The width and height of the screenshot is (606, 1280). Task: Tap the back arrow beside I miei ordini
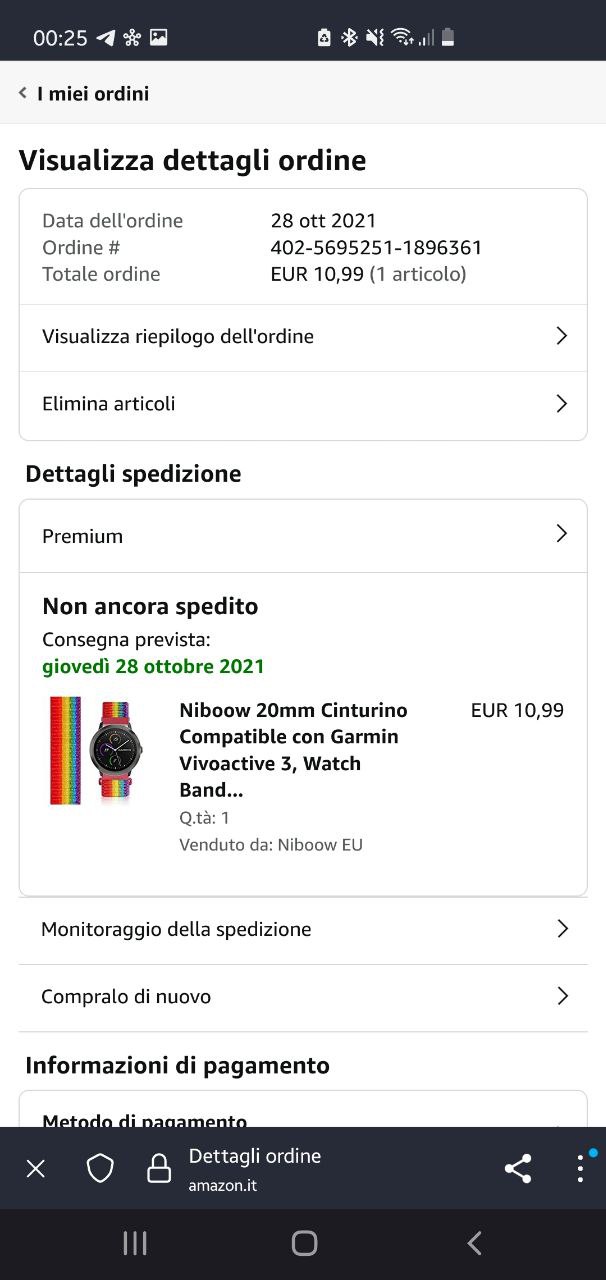tap(23, 93)
